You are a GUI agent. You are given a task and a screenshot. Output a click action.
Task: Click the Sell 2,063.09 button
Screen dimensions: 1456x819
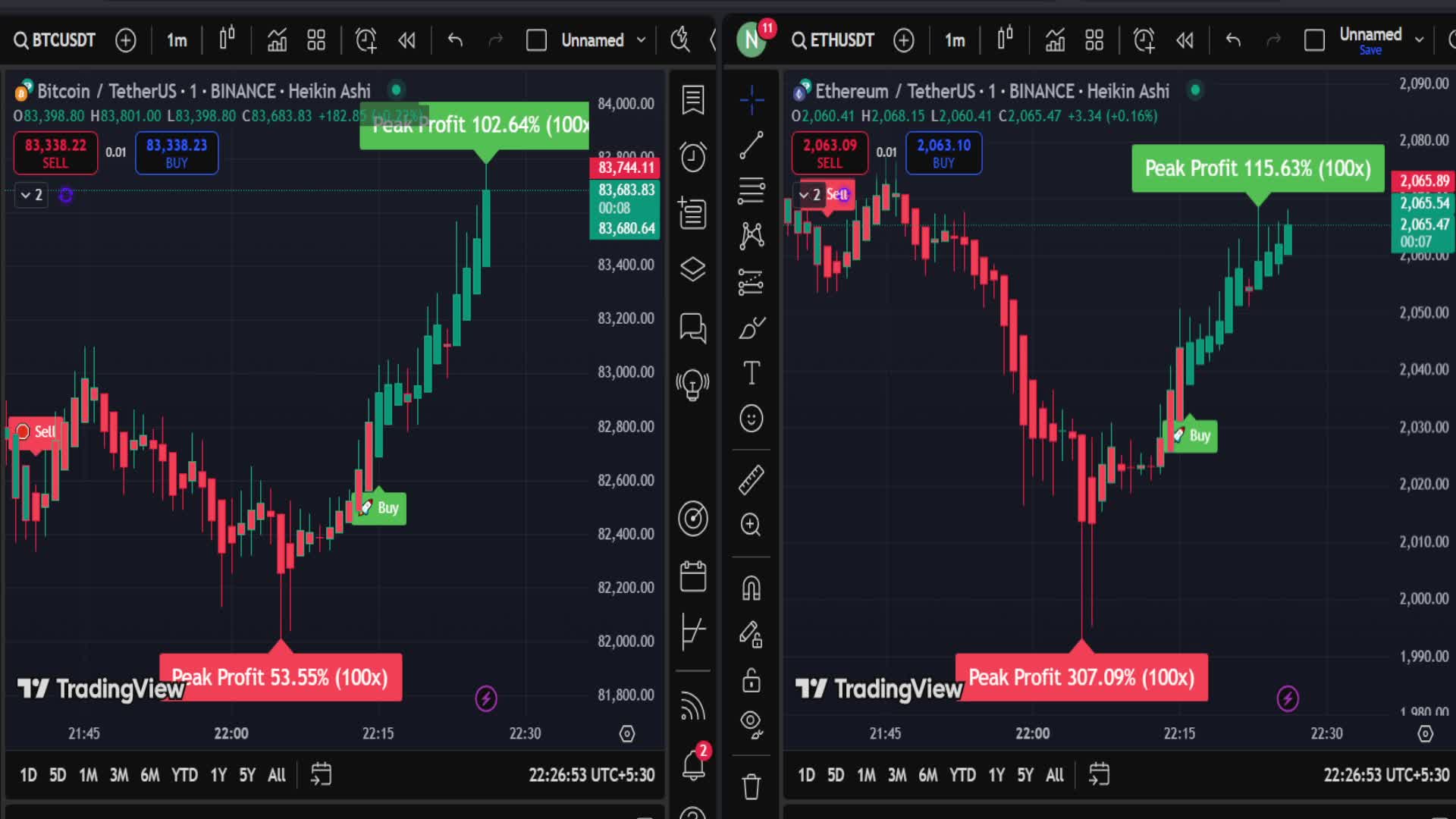click(x=830, y=153)
